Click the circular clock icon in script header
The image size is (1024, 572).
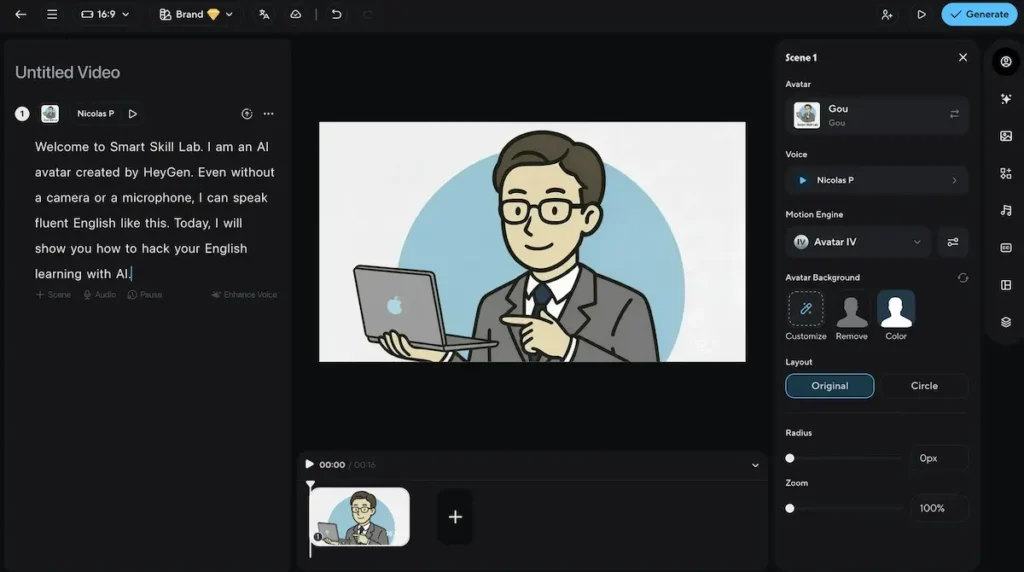[x=247, y=114]
